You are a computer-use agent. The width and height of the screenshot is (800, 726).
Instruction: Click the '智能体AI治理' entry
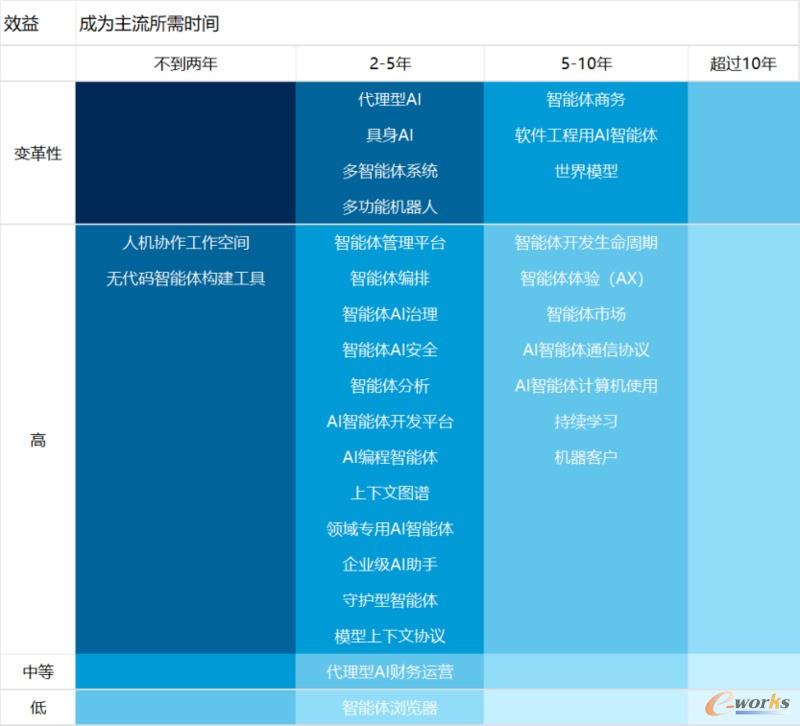390,314
